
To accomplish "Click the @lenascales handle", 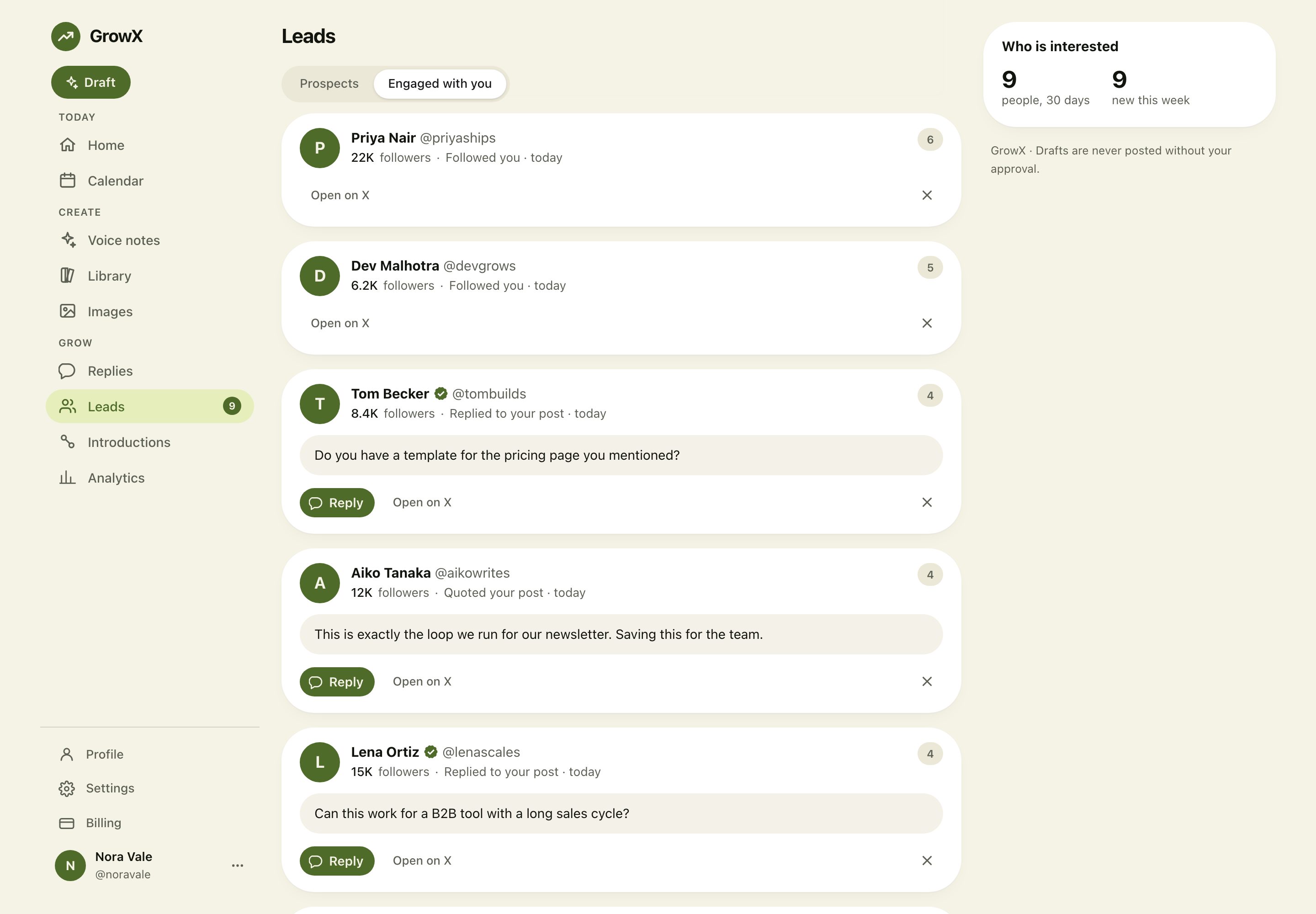I will point(481,753).
